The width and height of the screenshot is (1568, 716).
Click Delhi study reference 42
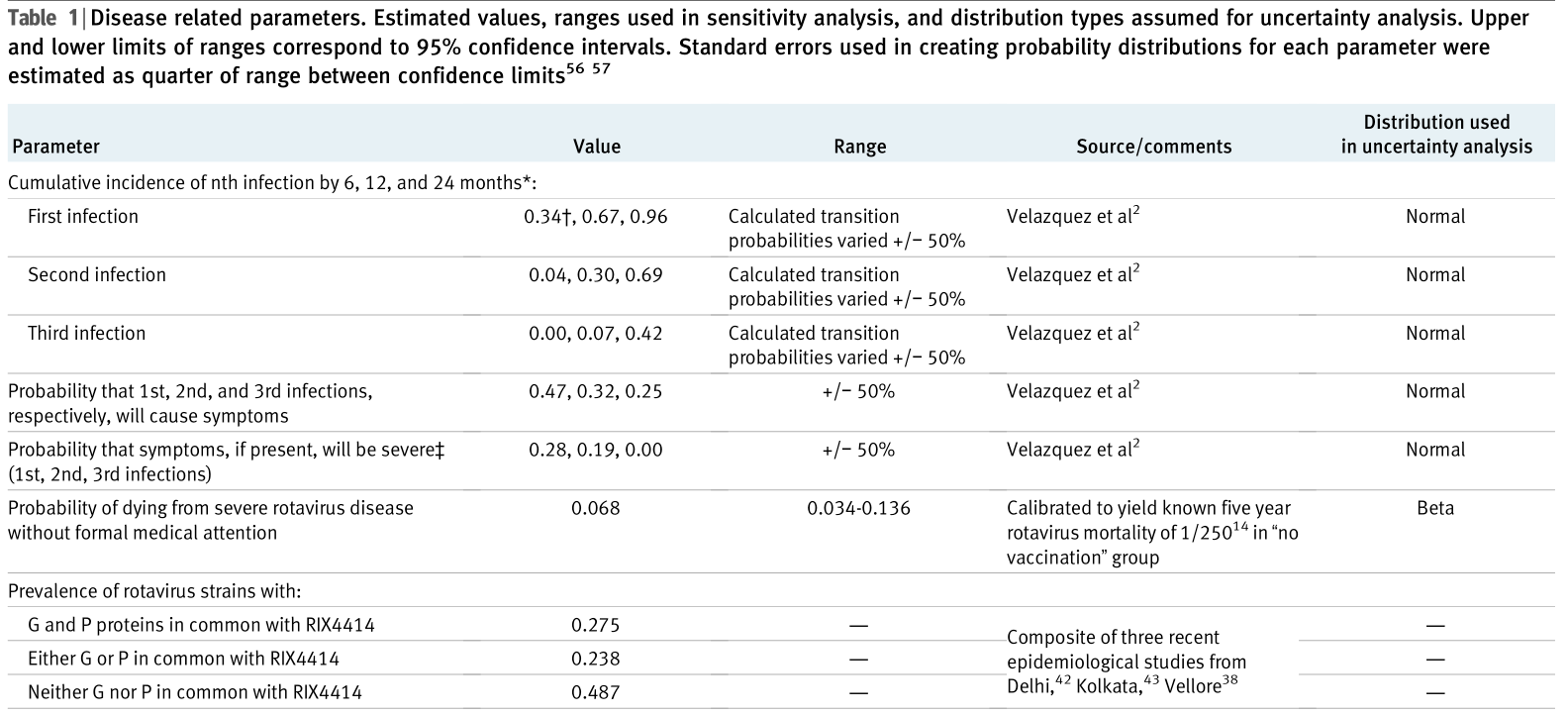[1062, 682]
